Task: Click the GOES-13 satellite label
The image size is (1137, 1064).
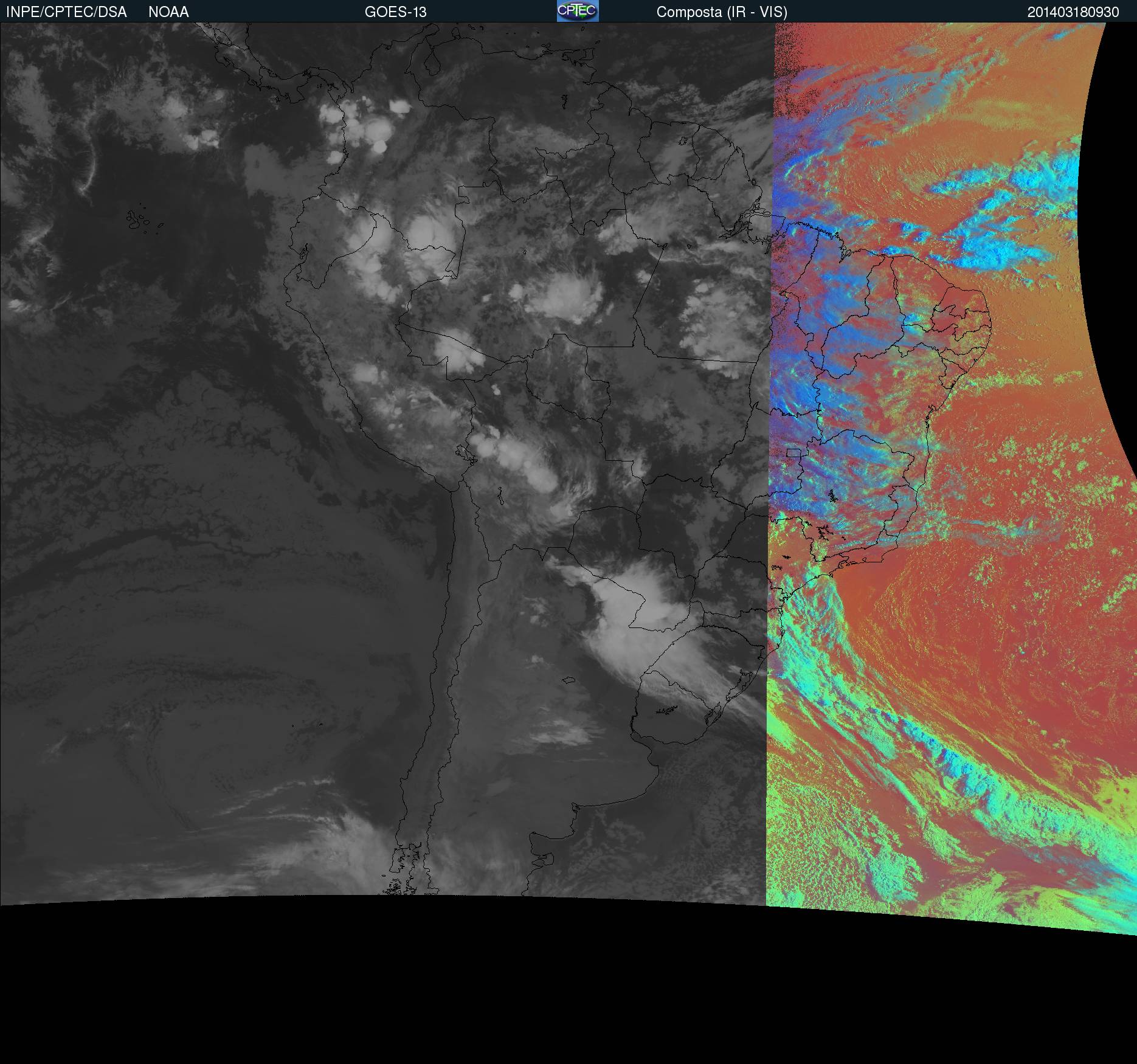Action: pyautogui.click(x=396, y=12)
